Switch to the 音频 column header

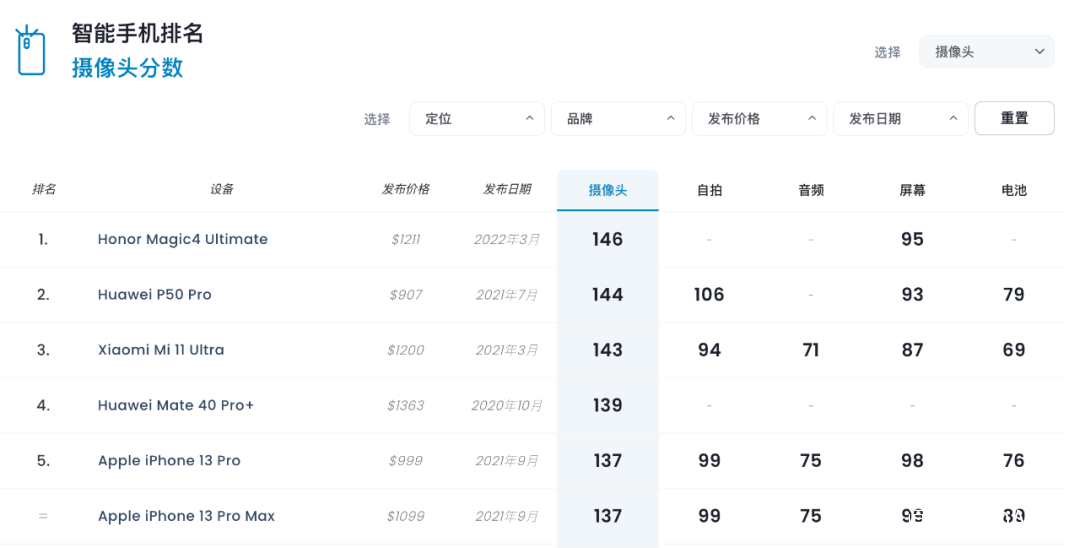click(x=811, y=190)
